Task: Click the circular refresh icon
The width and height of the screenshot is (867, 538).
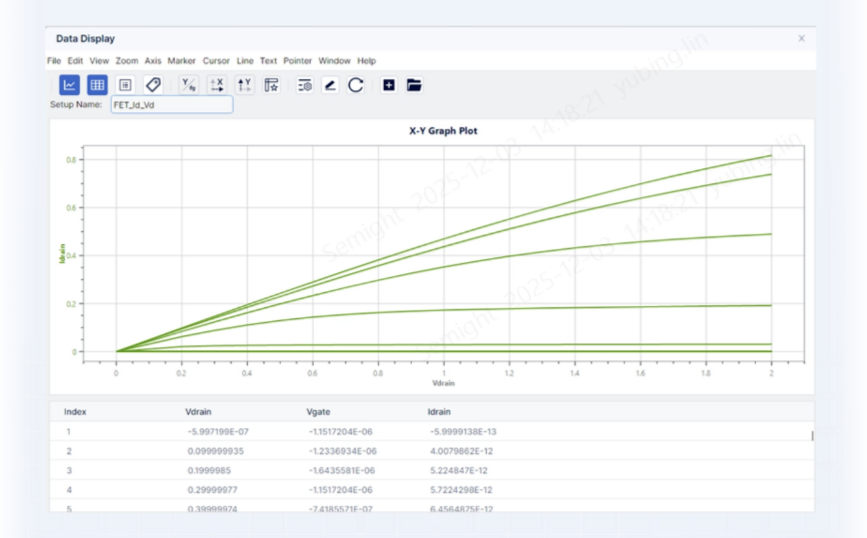Action: tap(356, 85)
